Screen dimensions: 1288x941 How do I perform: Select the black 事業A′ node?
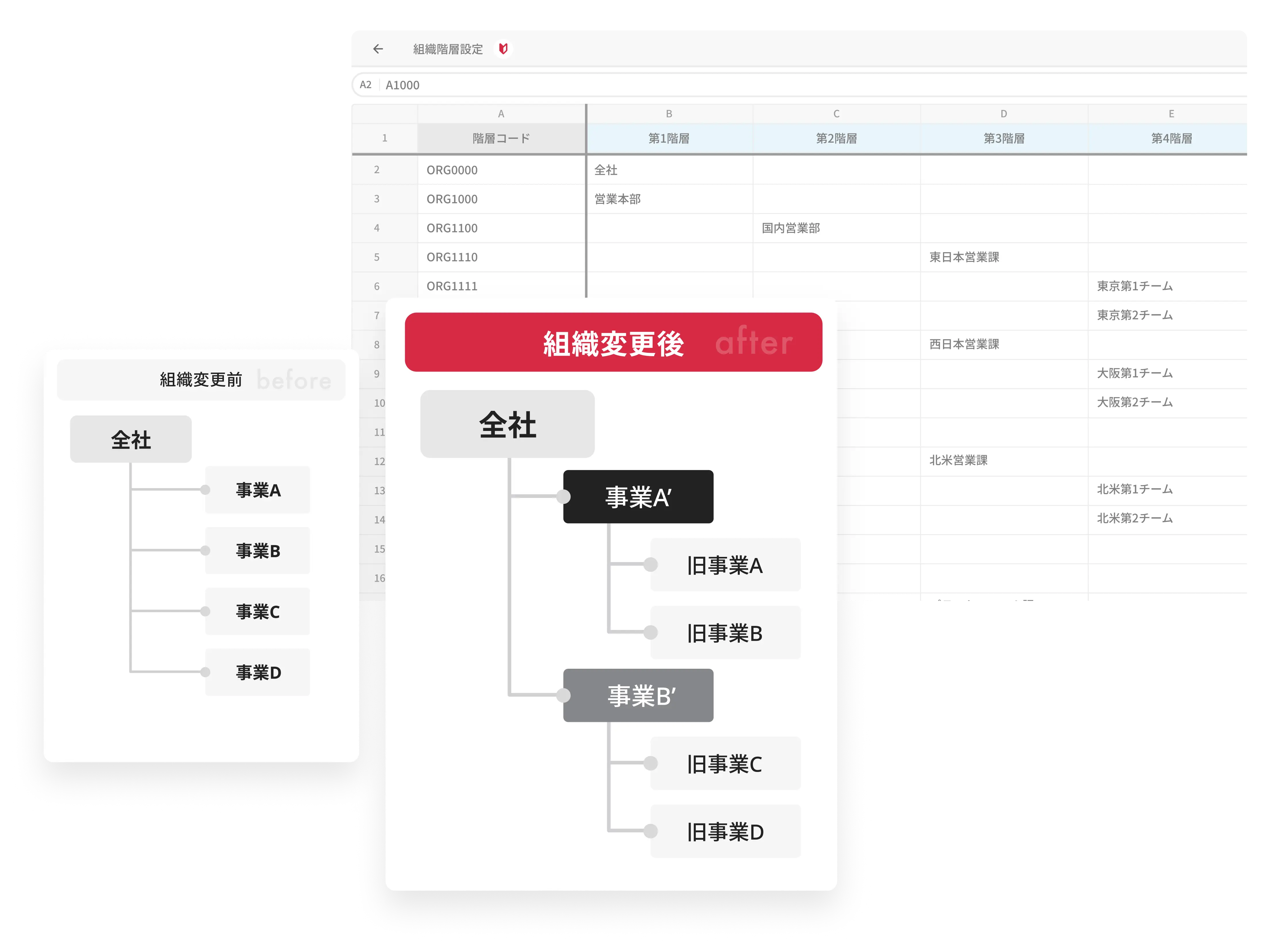coord(638,497)
